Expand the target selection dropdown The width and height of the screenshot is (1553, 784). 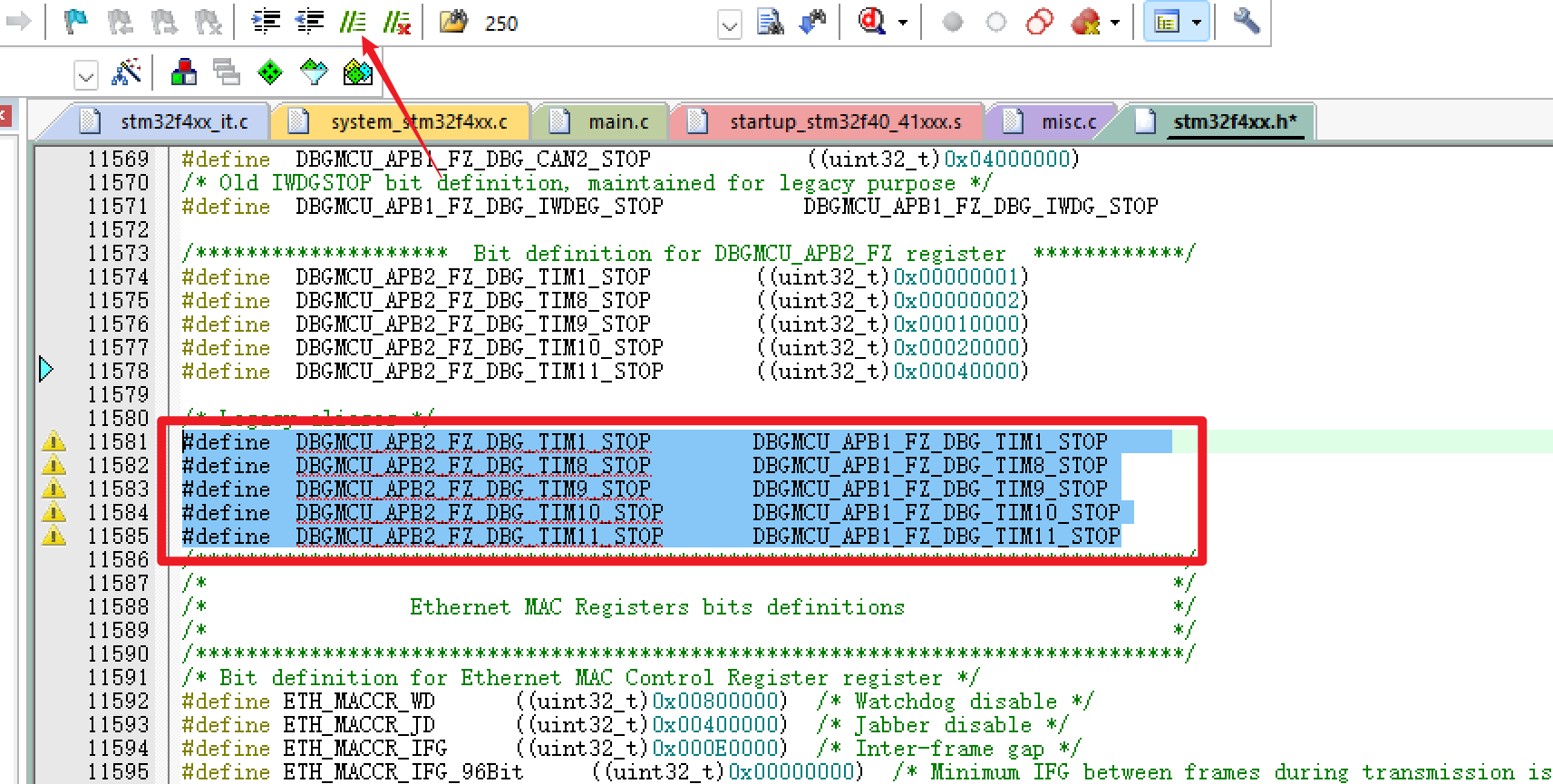click(x=86, y=75)
